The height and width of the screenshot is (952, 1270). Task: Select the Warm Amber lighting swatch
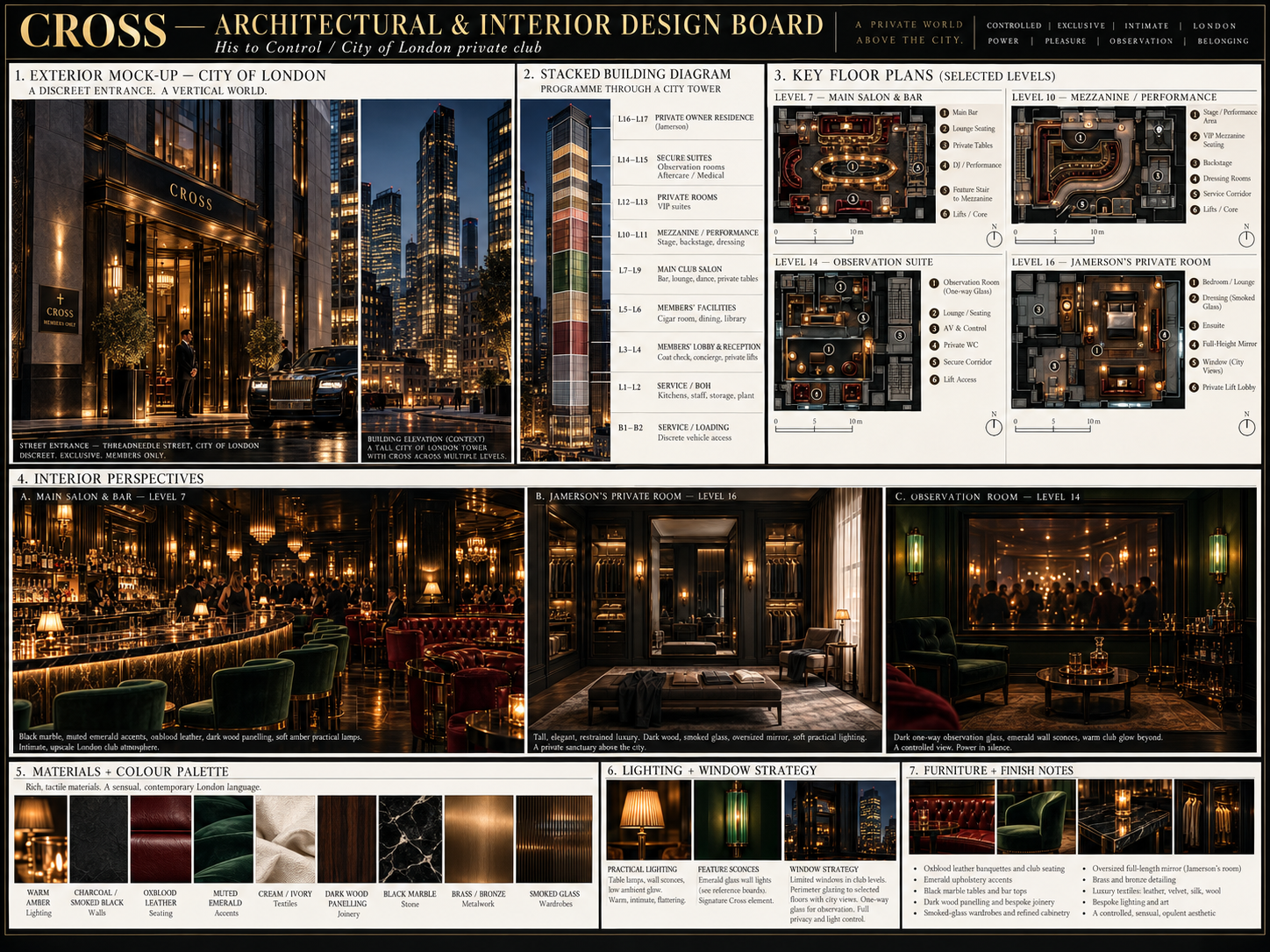pyautogui.click(x=40, y=839)
